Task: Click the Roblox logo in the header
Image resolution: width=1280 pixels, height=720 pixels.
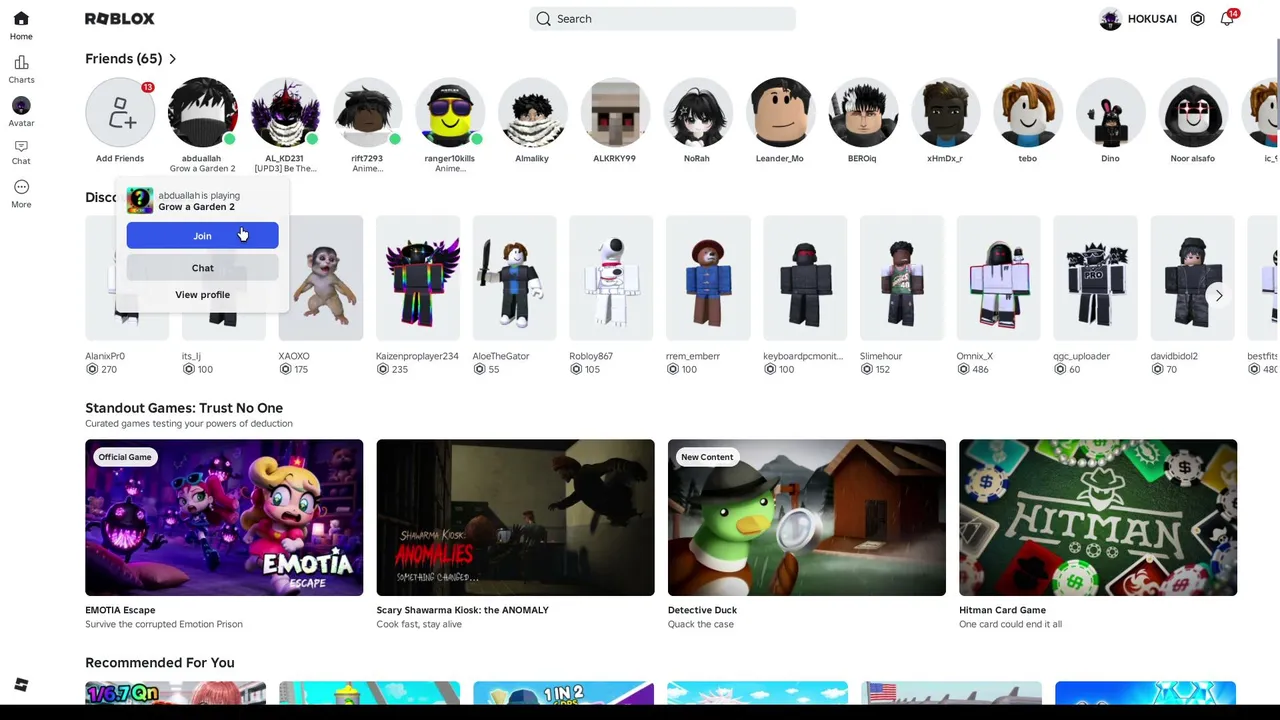Action: (x=120, y=19)
